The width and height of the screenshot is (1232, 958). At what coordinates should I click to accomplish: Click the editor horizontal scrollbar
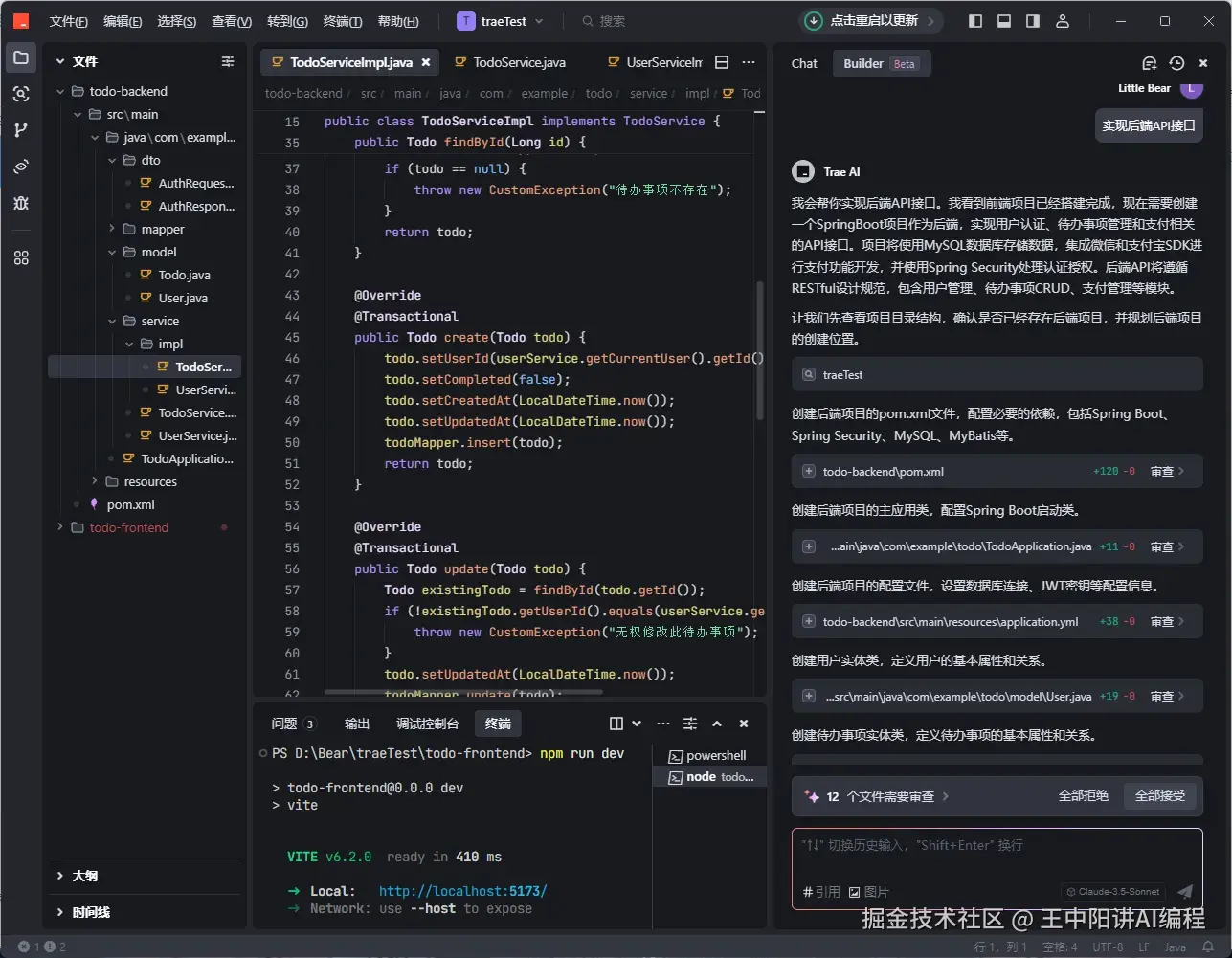point(463,692)
